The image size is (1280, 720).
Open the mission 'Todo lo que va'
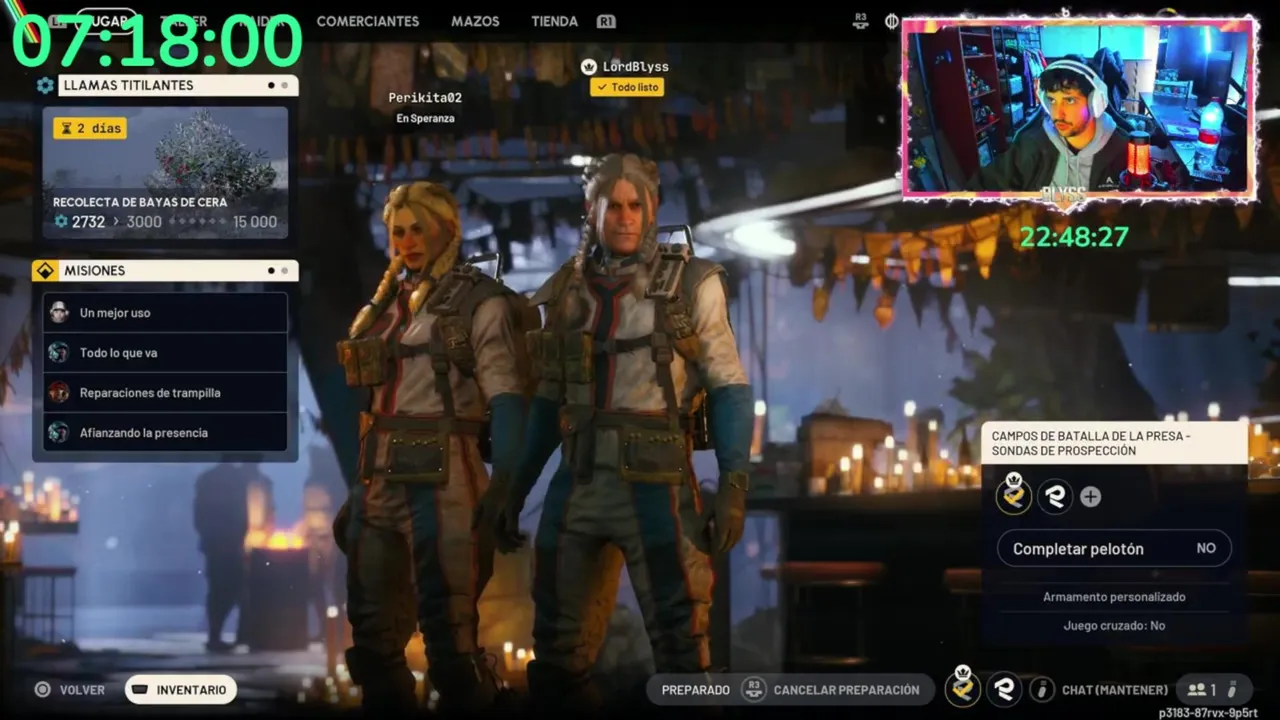(165, 352)
